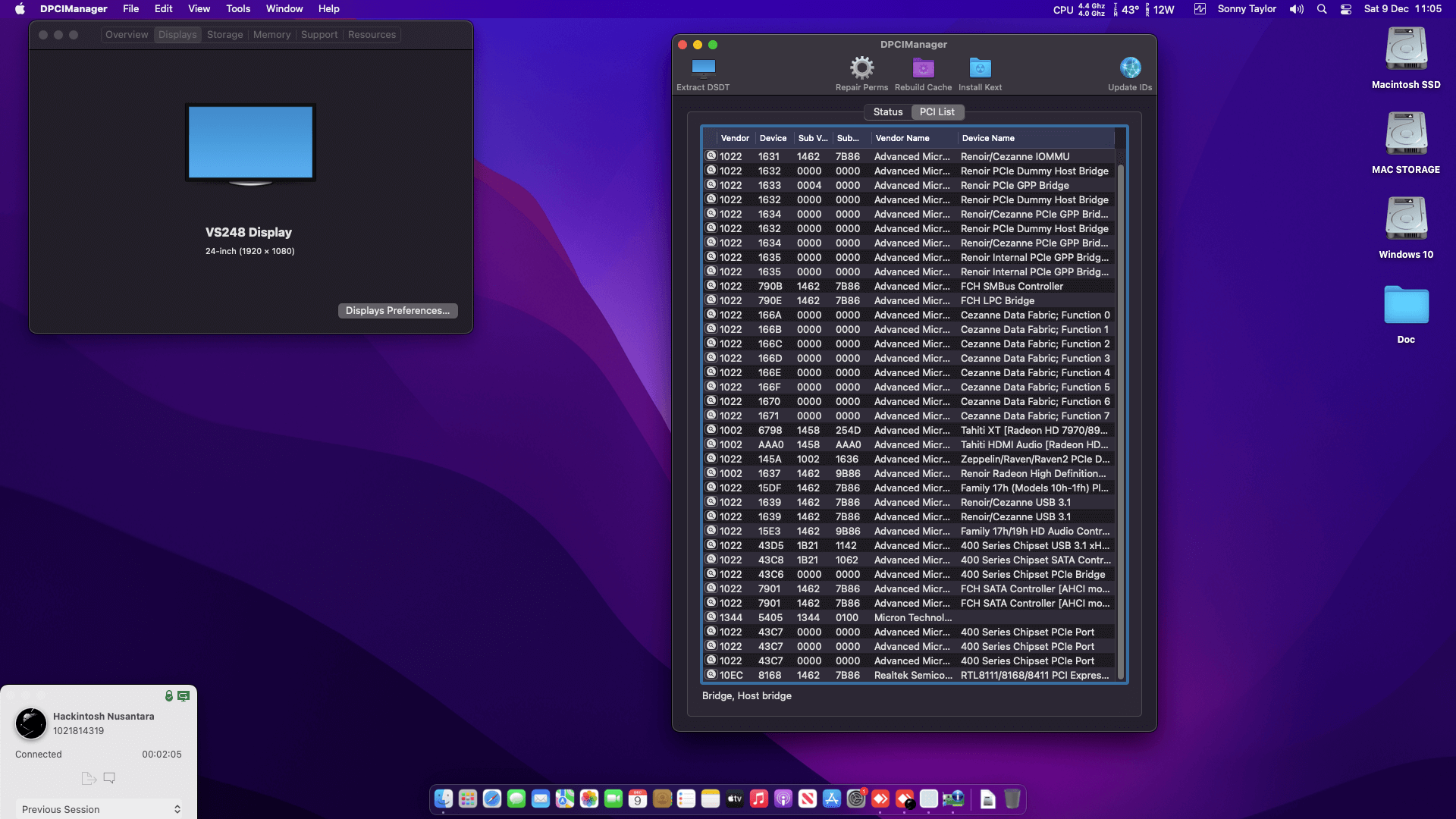Open the Doc folder on desktop

click(x=1406, y=305)
